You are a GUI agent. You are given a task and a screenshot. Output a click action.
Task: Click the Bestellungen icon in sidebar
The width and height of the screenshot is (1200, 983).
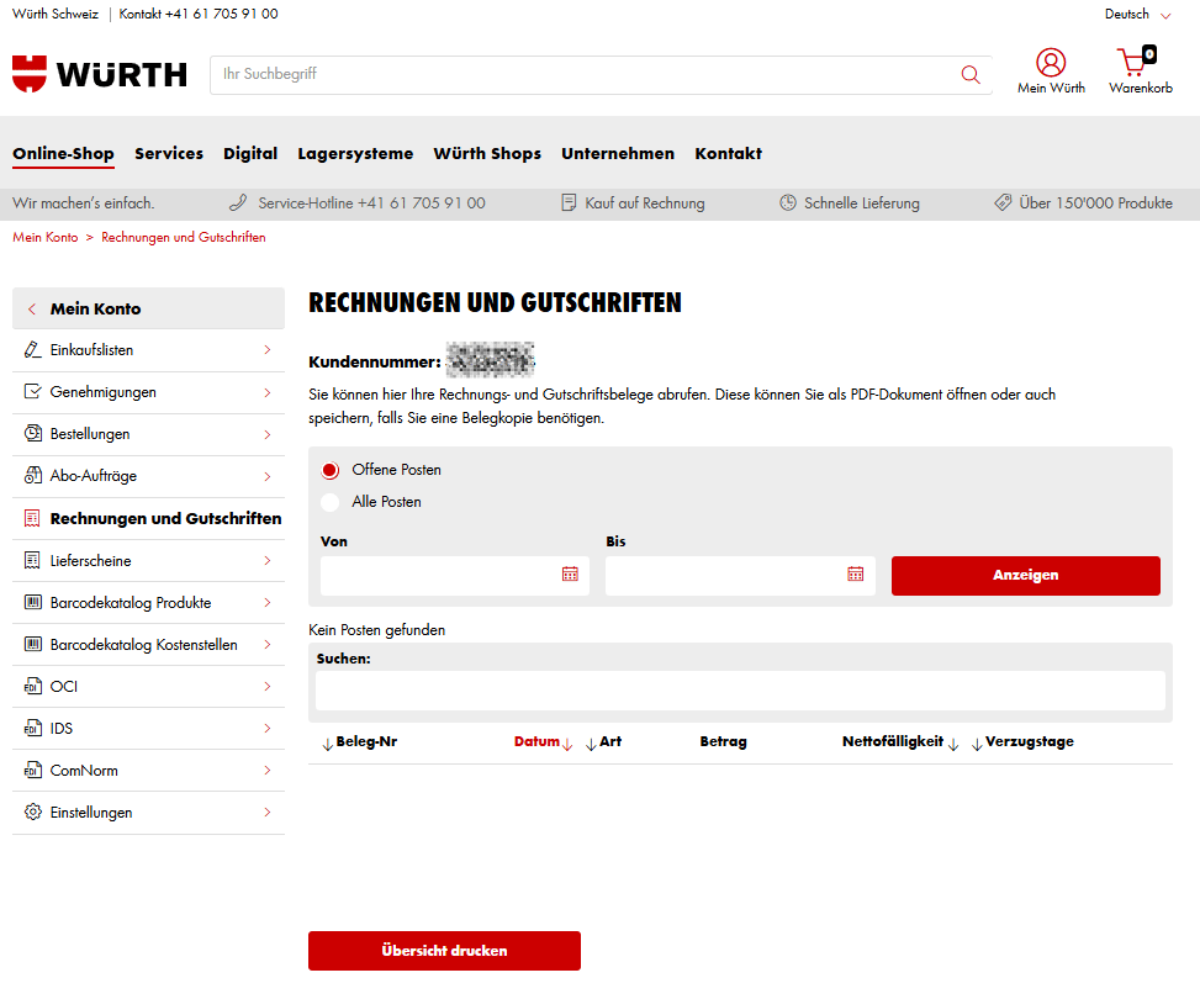point(32,434)
